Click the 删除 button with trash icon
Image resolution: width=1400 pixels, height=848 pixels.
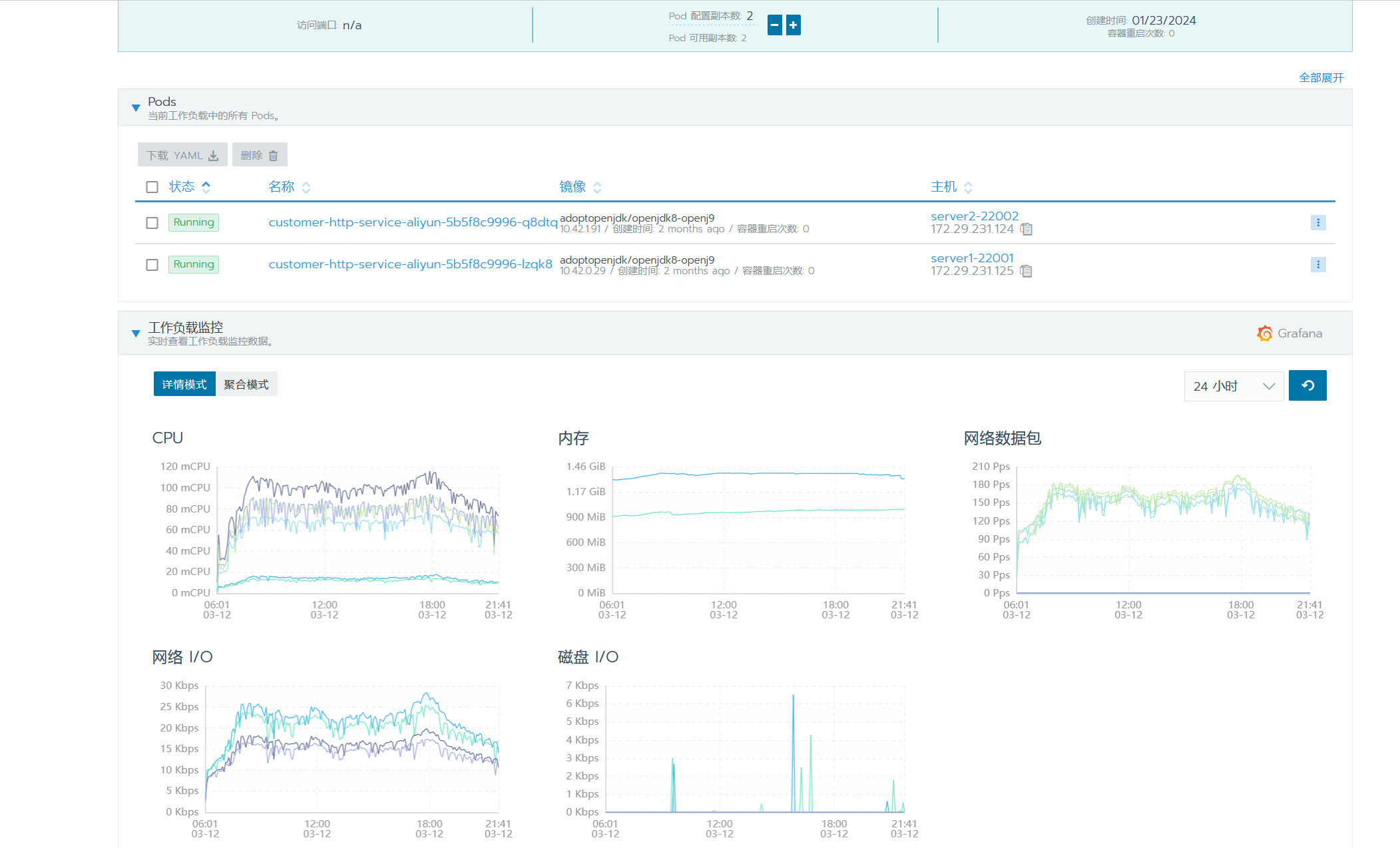point(259,155)
